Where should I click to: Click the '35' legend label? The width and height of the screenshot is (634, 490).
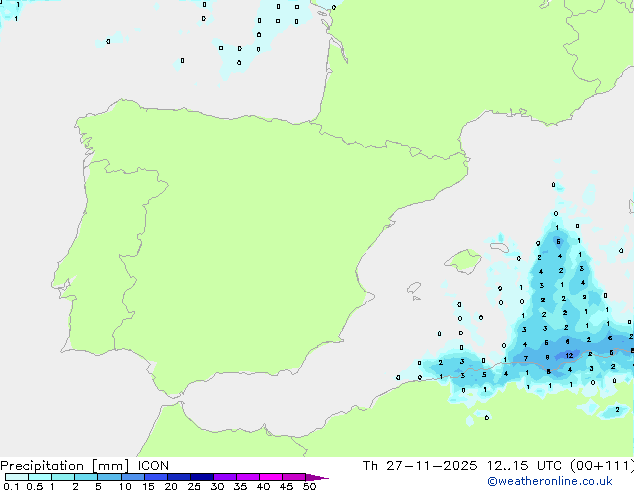click(240, 486)
